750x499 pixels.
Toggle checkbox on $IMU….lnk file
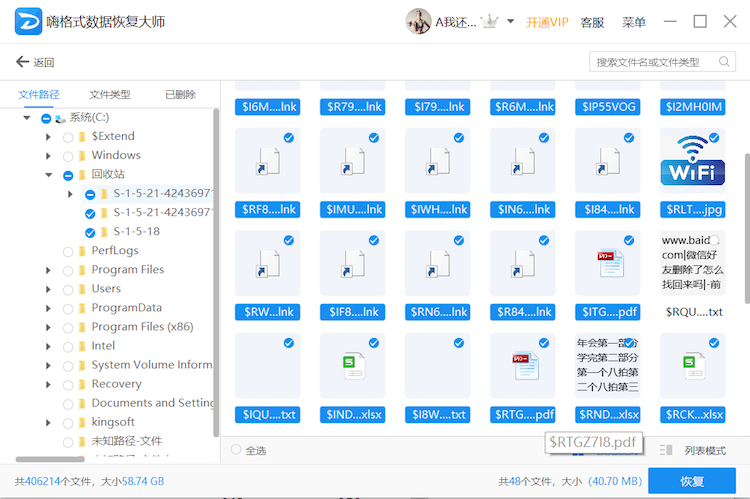click(x=374, y=138)
